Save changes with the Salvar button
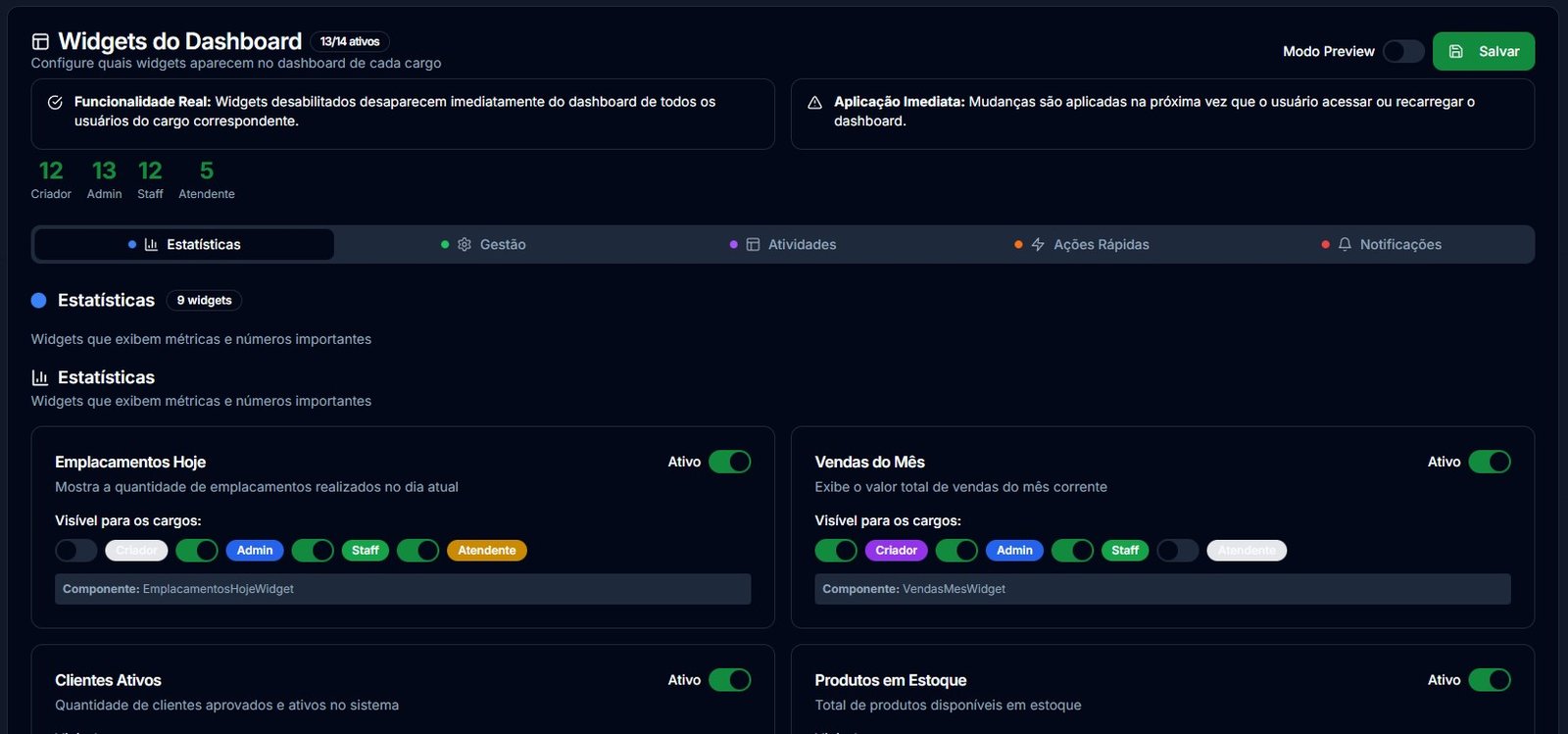 click(x=1484, y=51)
